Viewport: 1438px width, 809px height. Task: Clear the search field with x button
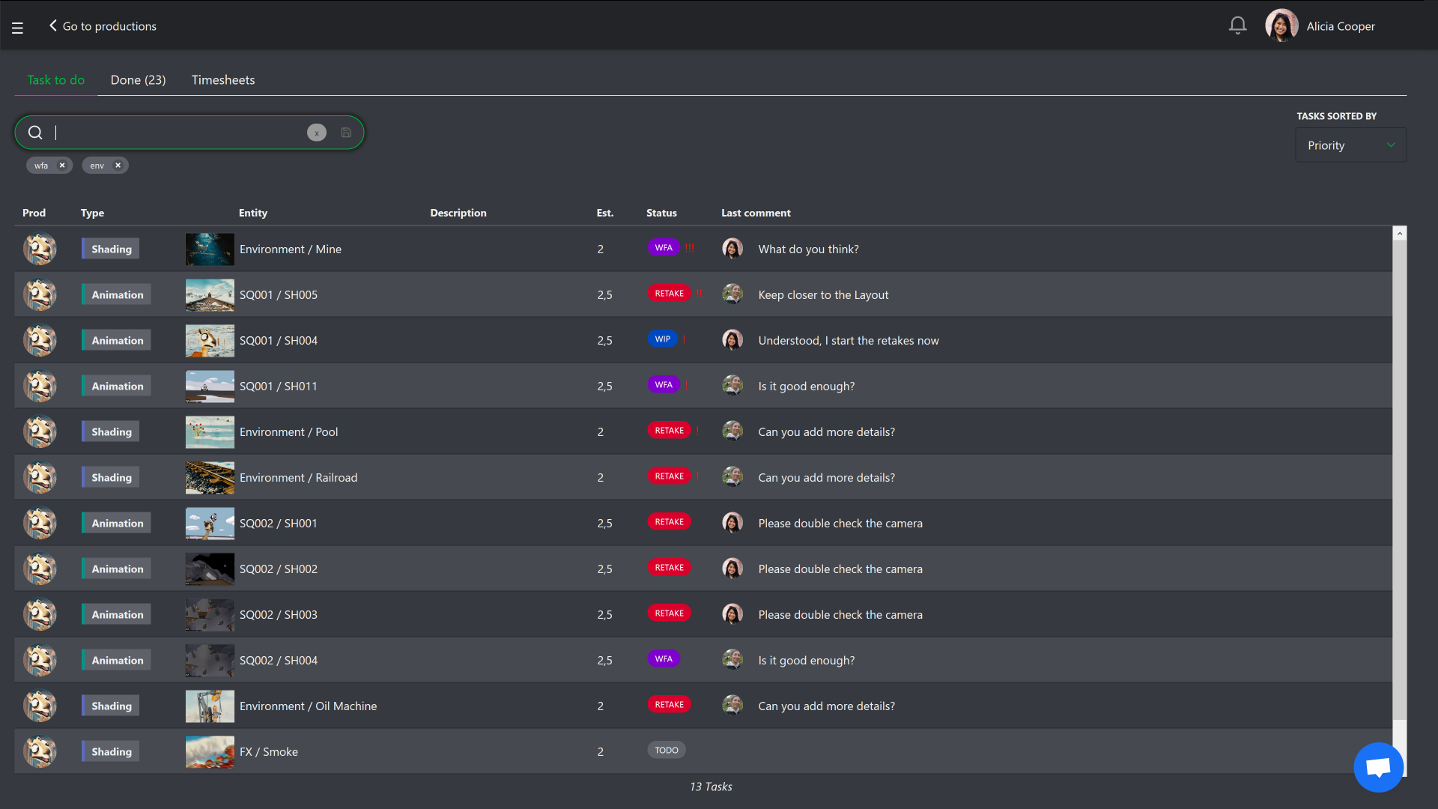(x=316, y=133)
